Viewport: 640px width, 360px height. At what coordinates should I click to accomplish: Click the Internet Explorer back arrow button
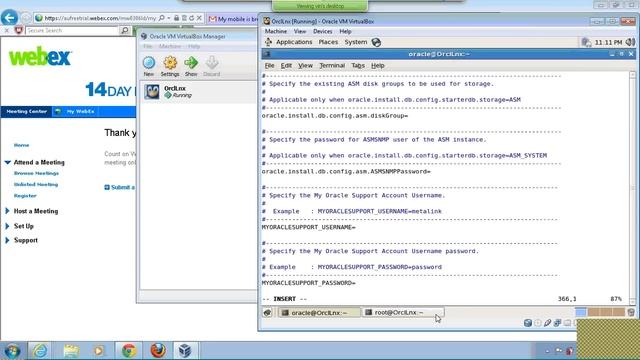(9, 18)
